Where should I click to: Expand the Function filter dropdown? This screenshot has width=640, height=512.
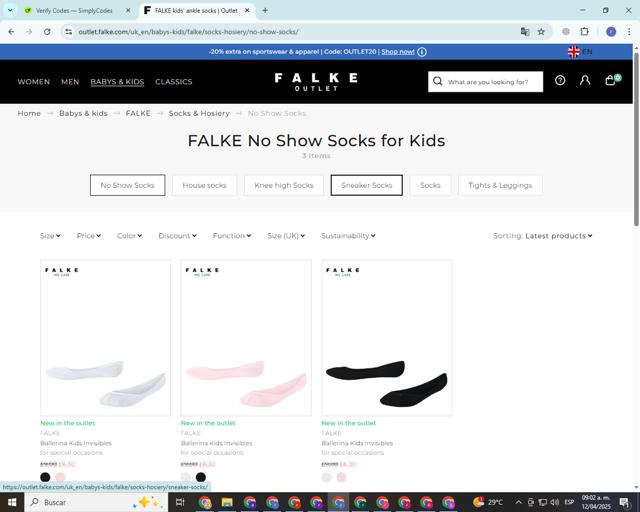click(x=232, y=236)
